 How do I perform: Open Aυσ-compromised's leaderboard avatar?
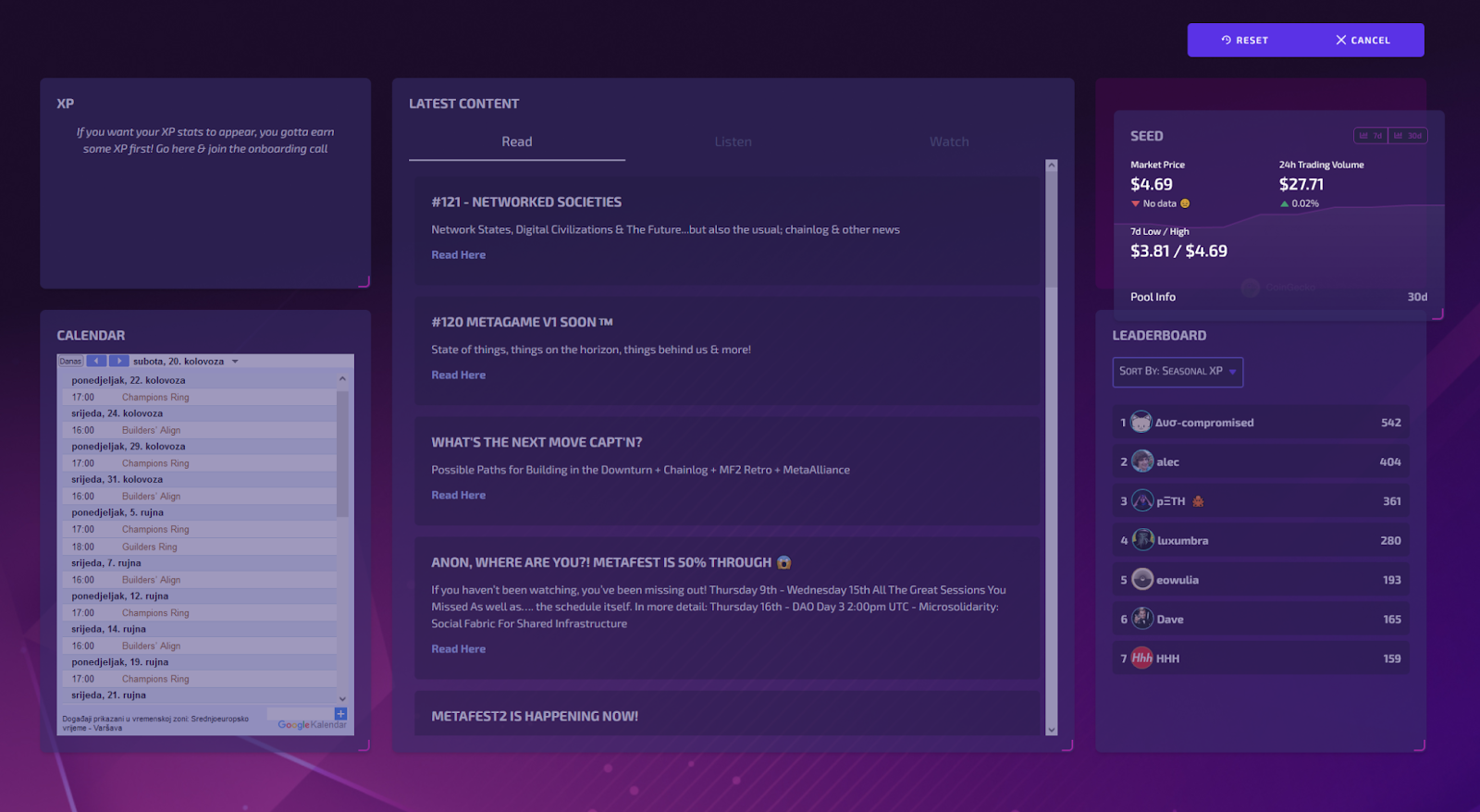(1141, 422)
